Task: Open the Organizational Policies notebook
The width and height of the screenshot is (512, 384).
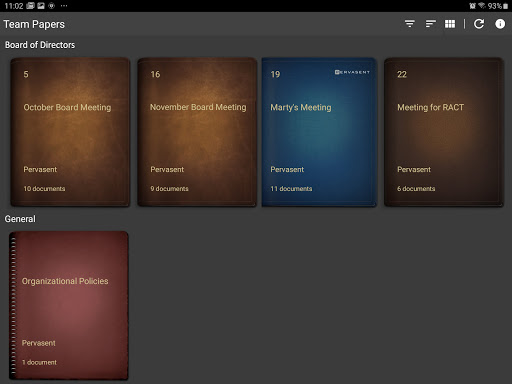Action: (69, 305)
